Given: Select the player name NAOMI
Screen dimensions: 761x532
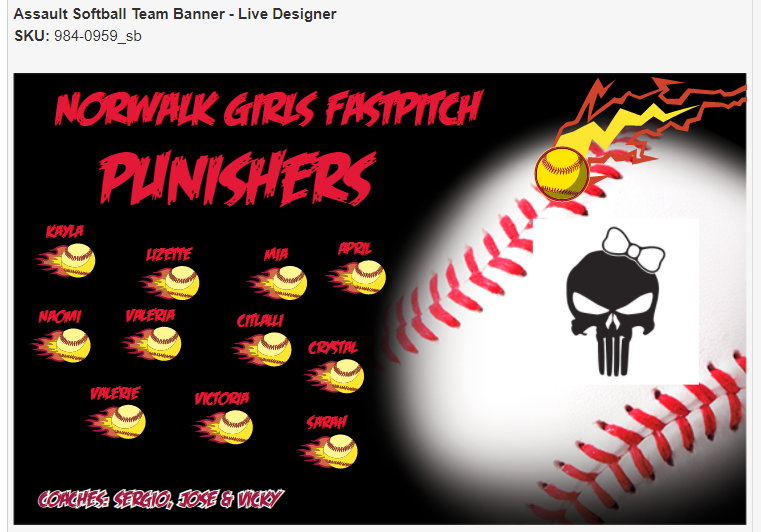Looking at the screenshot, I should [60, 317].
